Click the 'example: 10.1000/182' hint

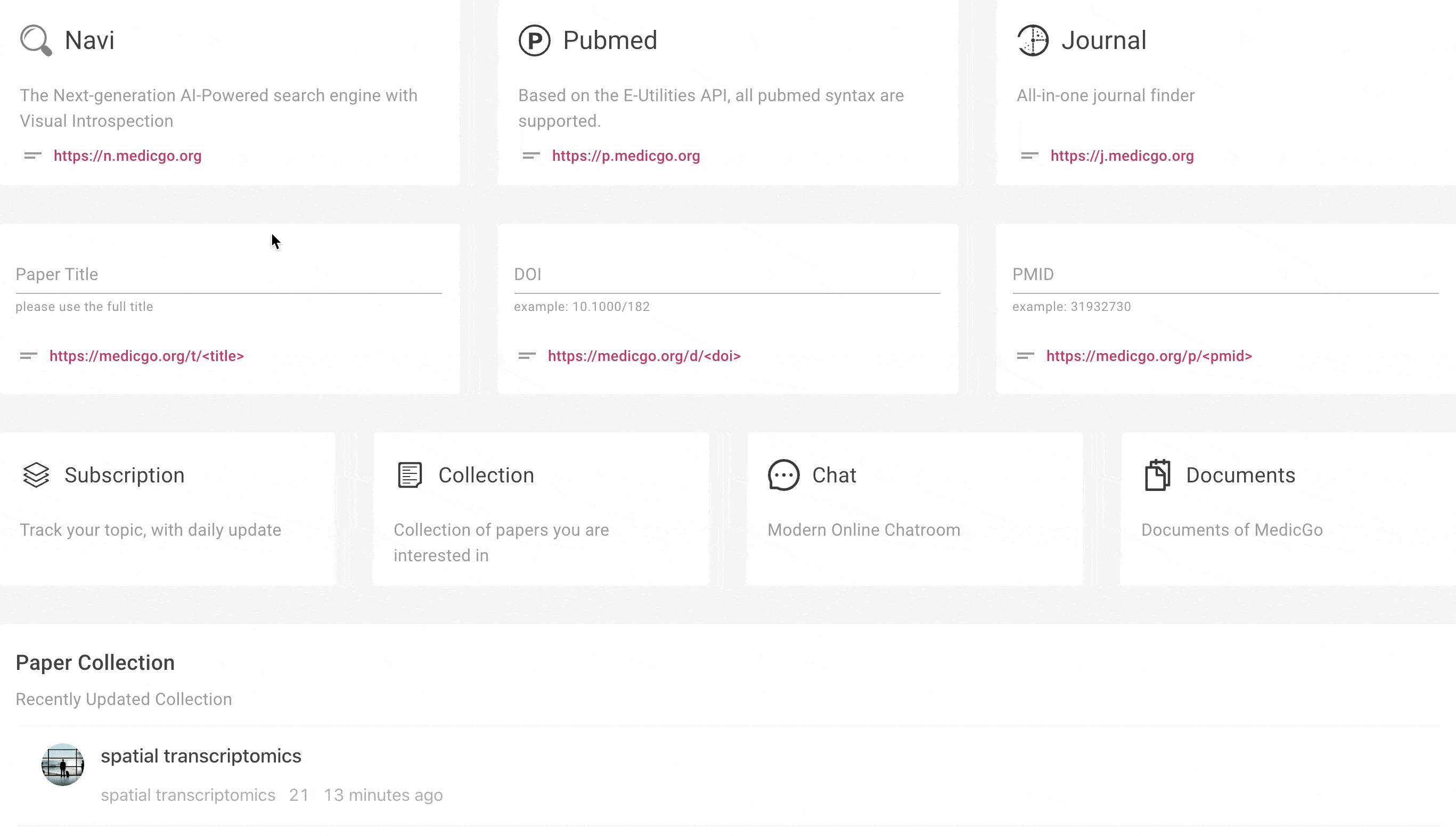[582, 307]
